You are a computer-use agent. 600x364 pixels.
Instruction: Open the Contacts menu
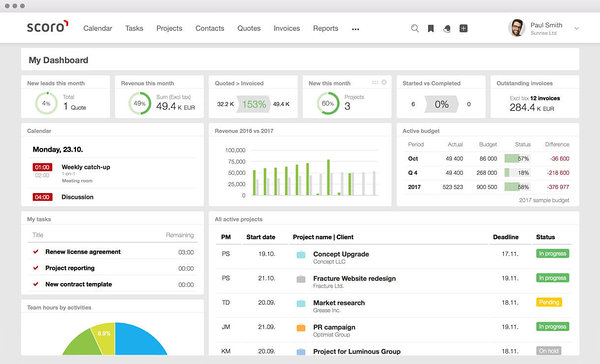tap(210, 28)
